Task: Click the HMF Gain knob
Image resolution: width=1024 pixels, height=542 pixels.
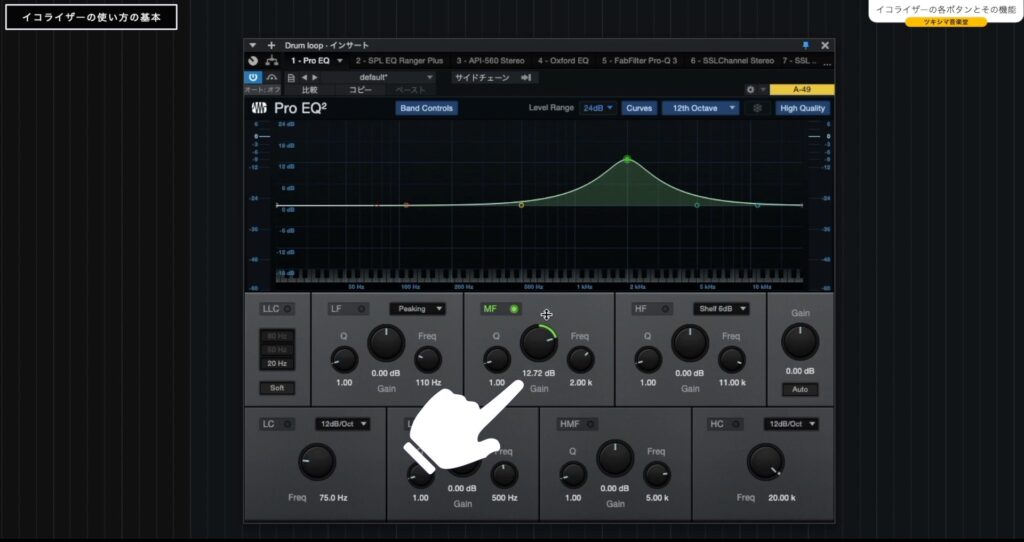Action: click(x=615, y=457)
